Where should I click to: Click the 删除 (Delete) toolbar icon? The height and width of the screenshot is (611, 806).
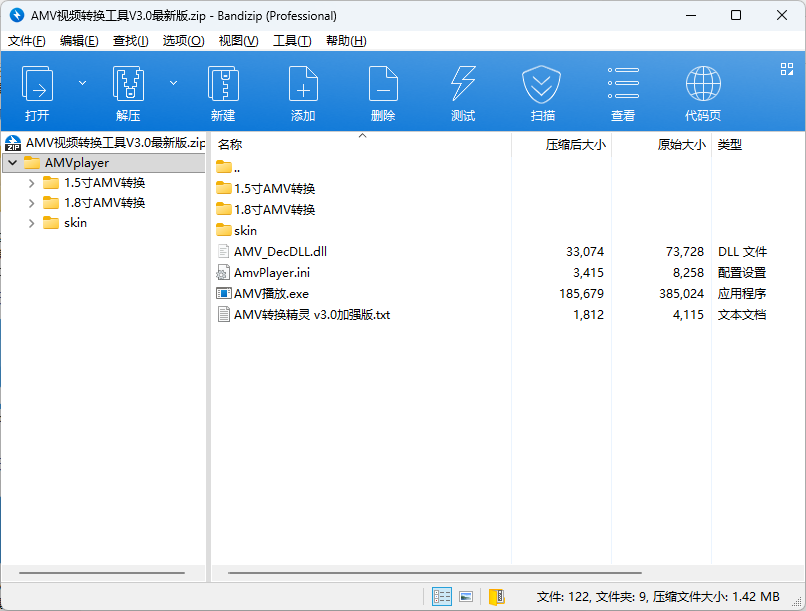(x=383, y=83)
